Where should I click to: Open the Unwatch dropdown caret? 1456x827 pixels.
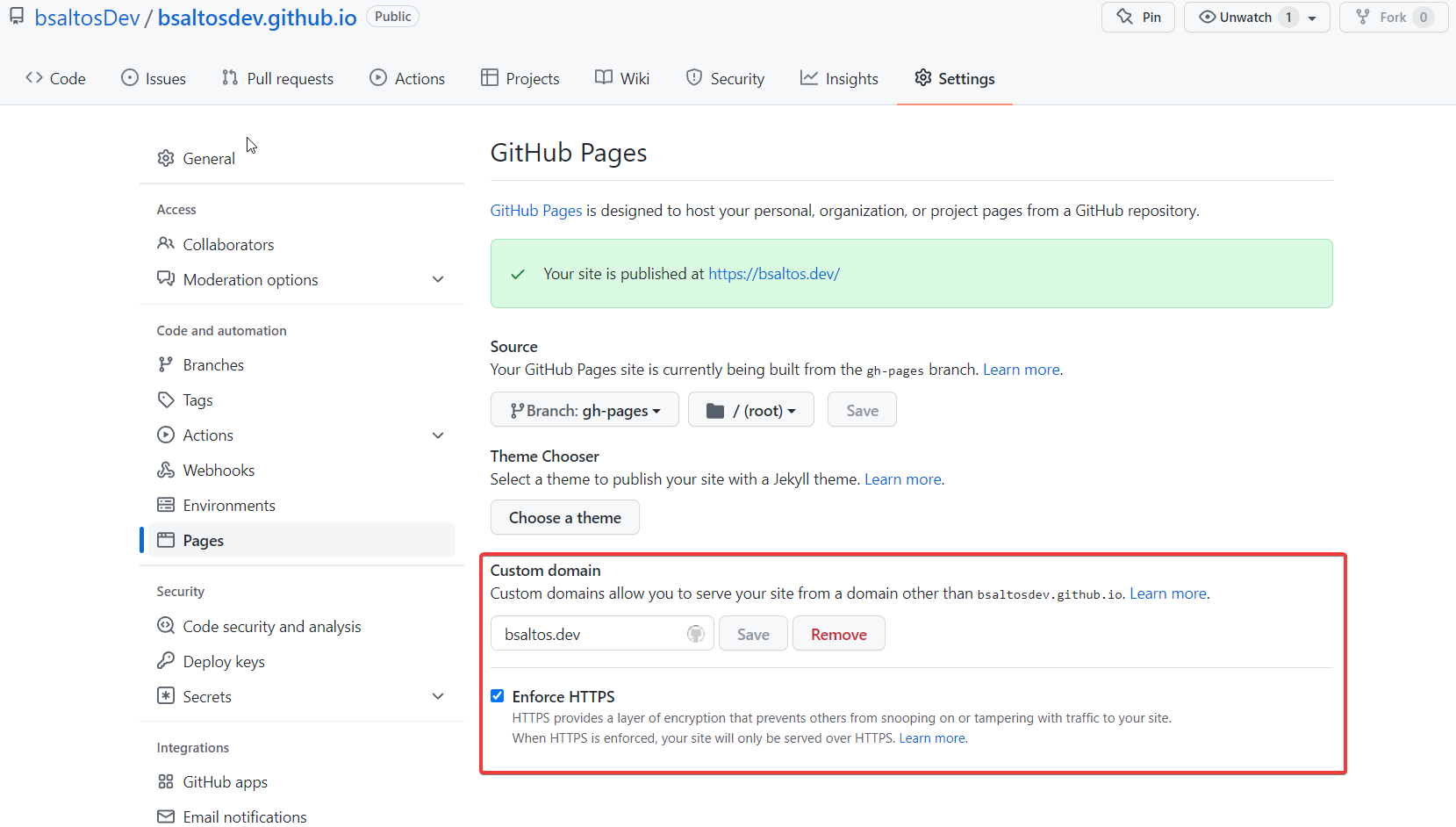pos(1312,18)
